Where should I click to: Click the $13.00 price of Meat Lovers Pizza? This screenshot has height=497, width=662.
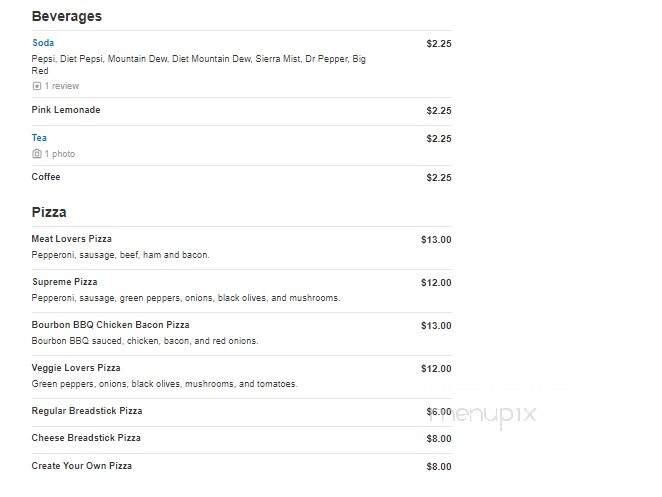436,240
